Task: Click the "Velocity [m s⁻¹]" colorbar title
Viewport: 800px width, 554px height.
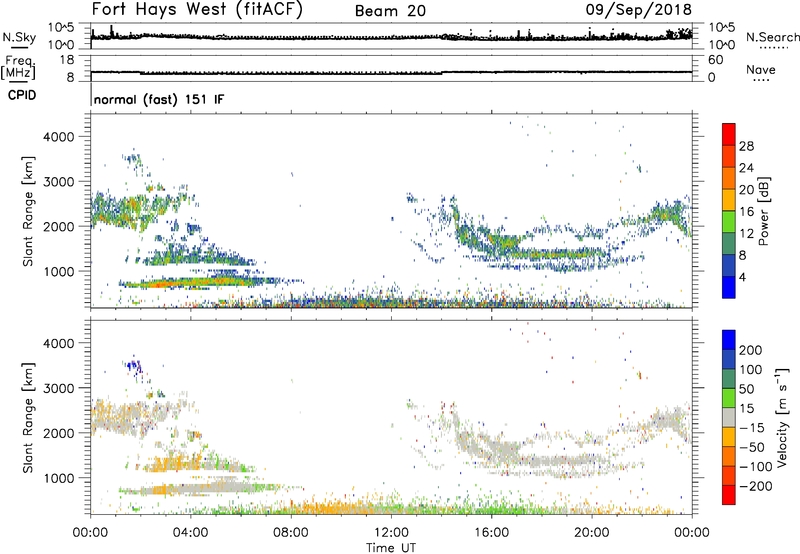Action: (x=782, y=417)
